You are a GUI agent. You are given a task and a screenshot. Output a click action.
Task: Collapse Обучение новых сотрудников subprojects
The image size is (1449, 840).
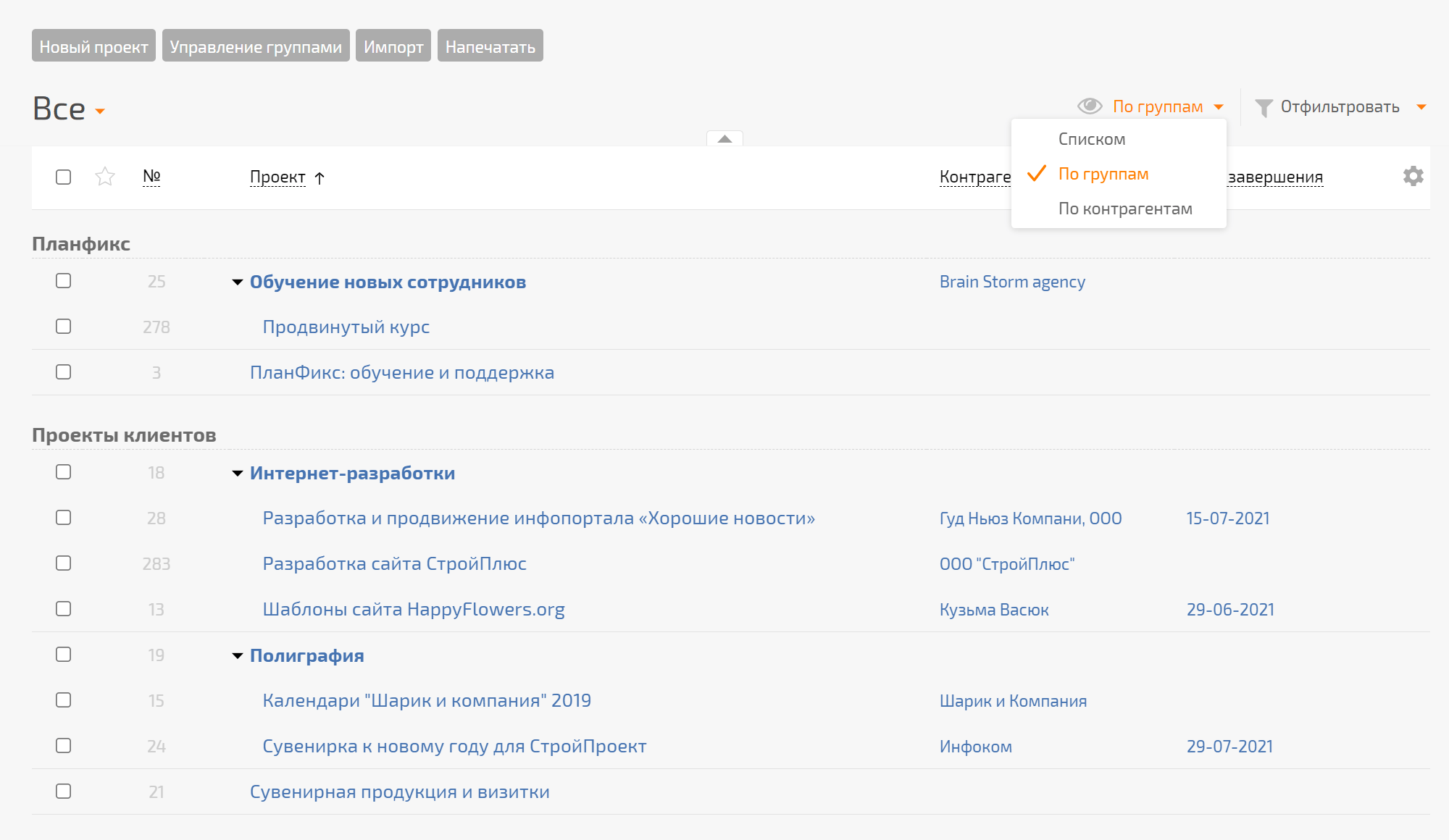click(237, 282)
